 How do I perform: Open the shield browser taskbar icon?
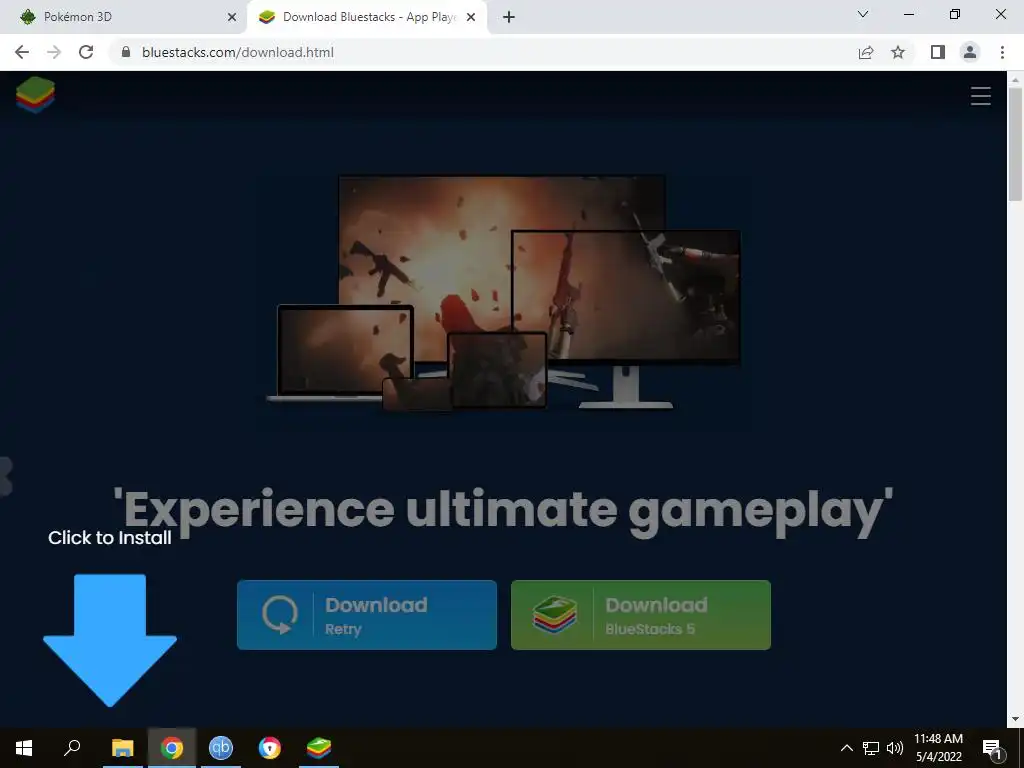[270, 748]
